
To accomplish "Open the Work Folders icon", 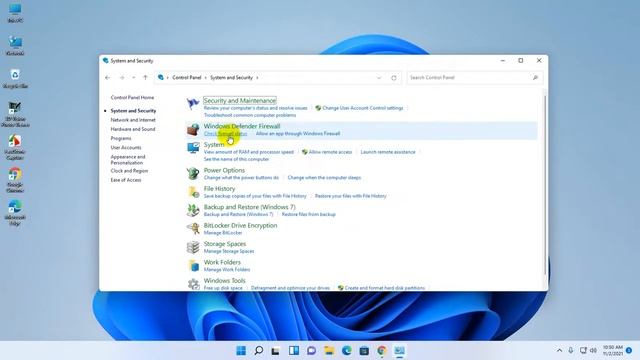I will pyautogui.click(x=193, y=265).
